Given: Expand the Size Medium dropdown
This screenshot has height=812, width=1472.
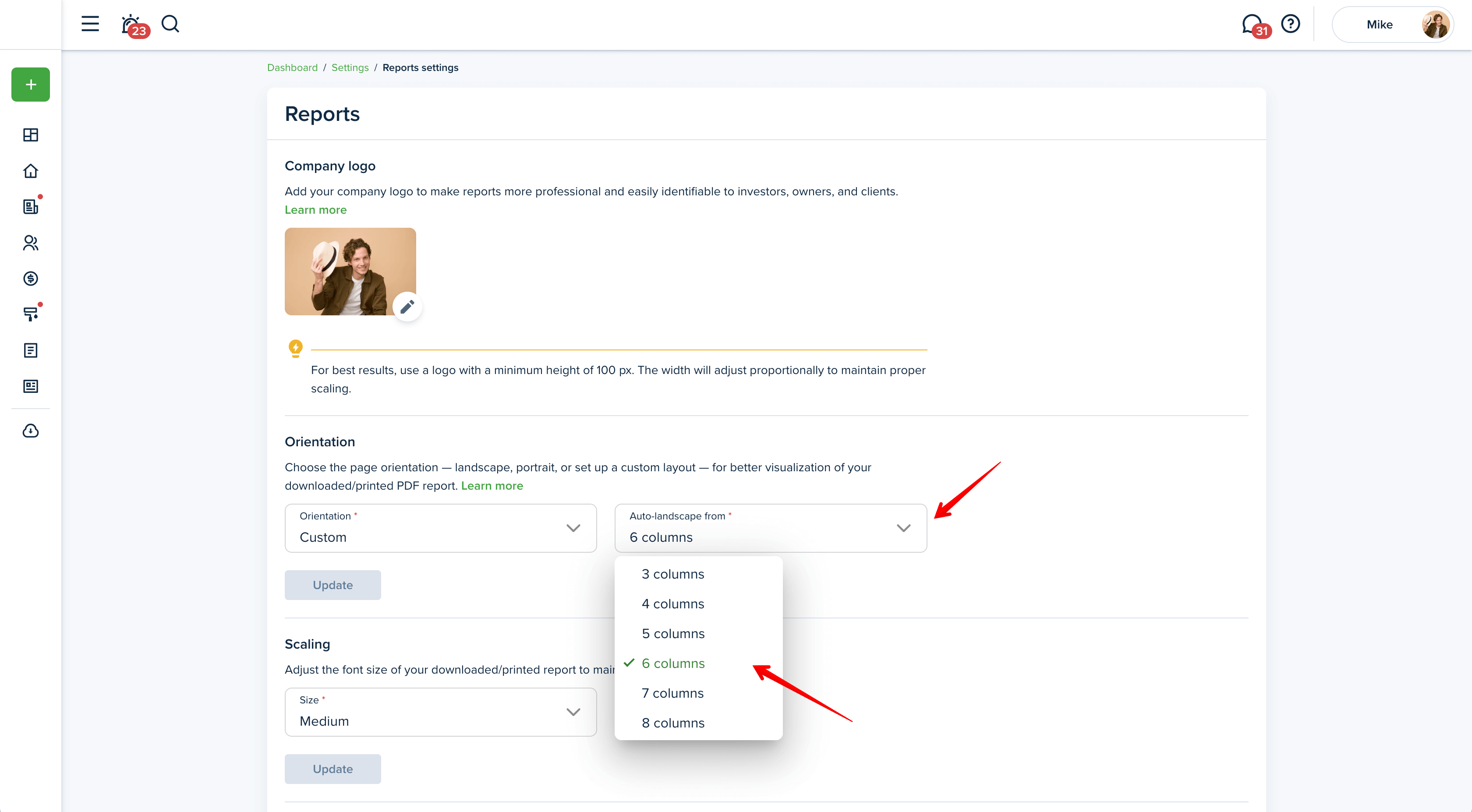Looking at the screenshot, I should [440, 712].
